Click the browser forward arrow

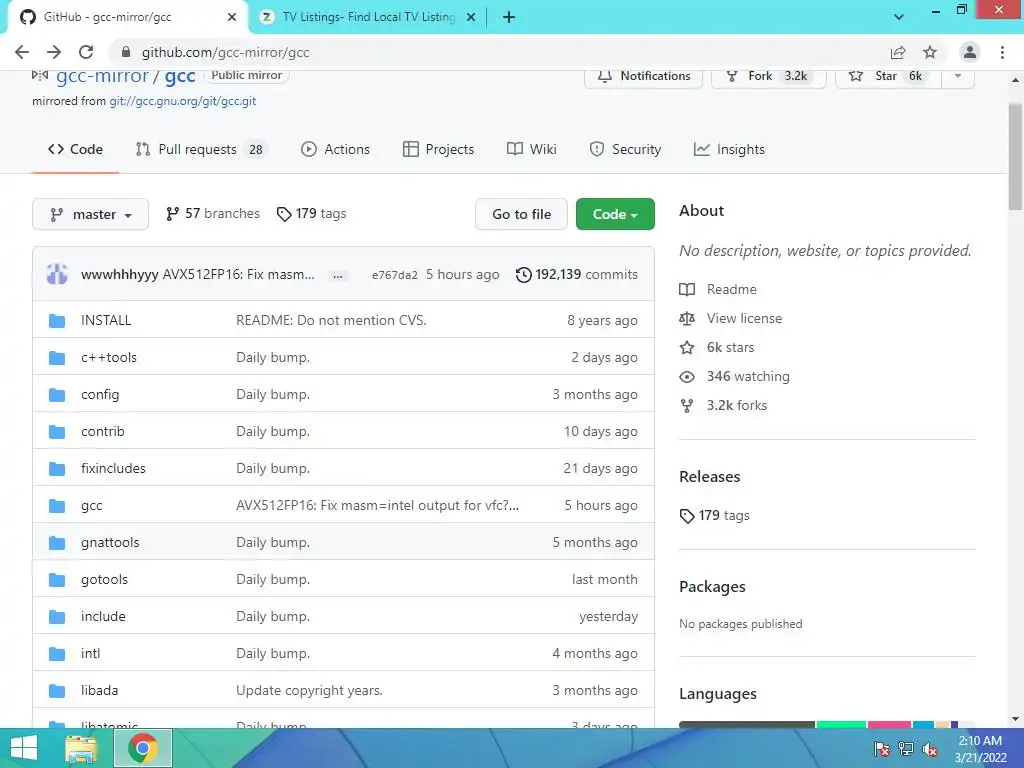[x=54, y=52]
